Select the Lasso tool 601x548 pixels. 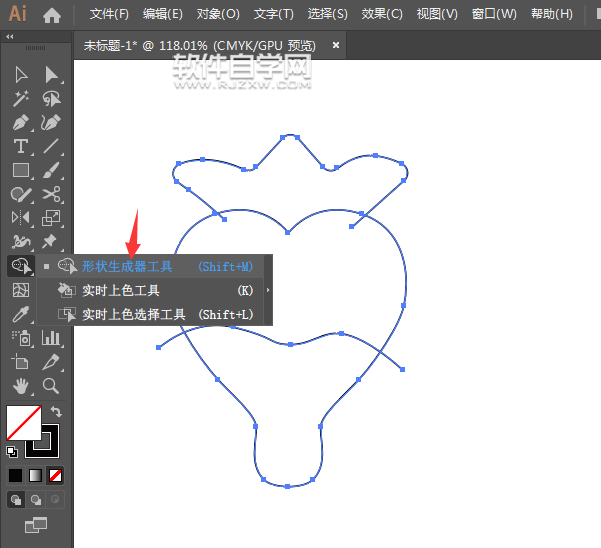pyautogui.click(x=51, y=98)
